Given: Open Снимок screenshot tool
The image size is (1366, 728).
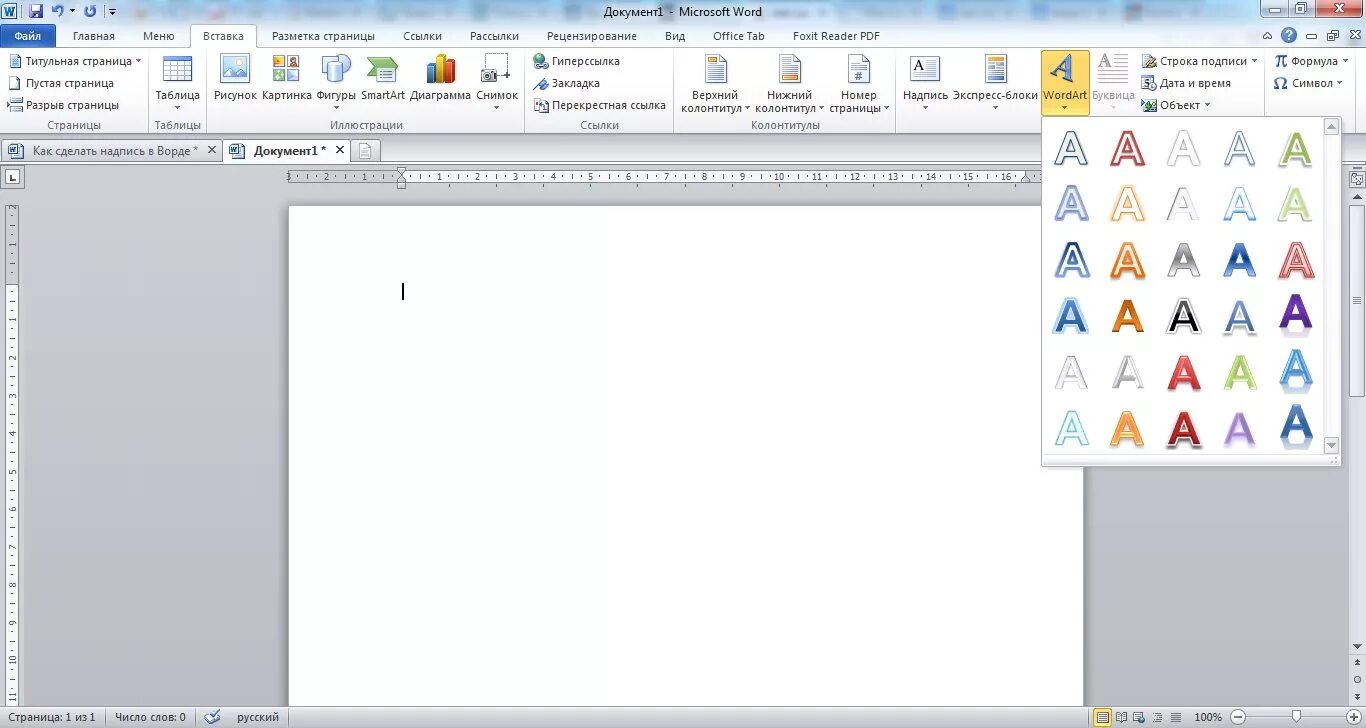Looking at the screenshot, I should tap(497, 82).
